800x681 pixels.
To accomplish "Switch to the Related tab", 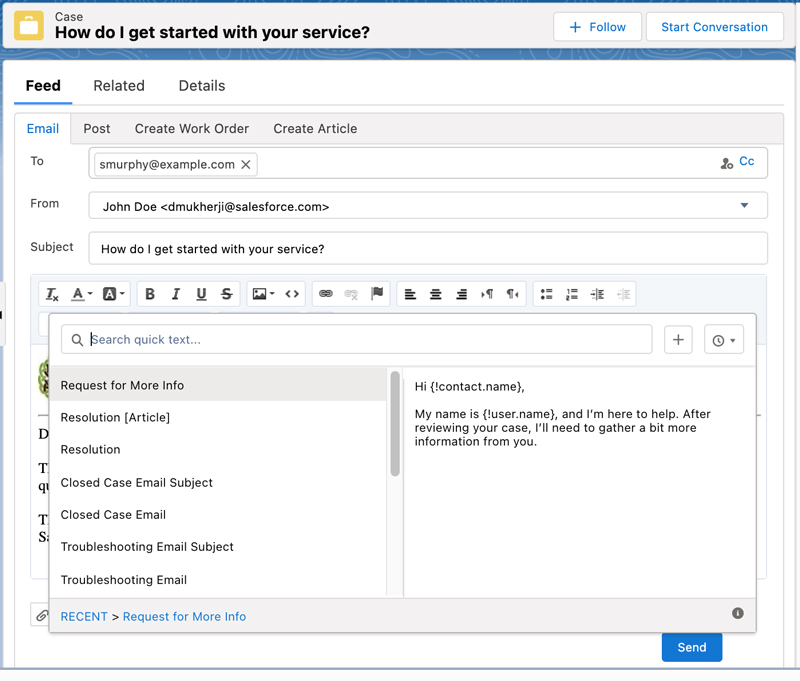I will (x=119, y=86).
